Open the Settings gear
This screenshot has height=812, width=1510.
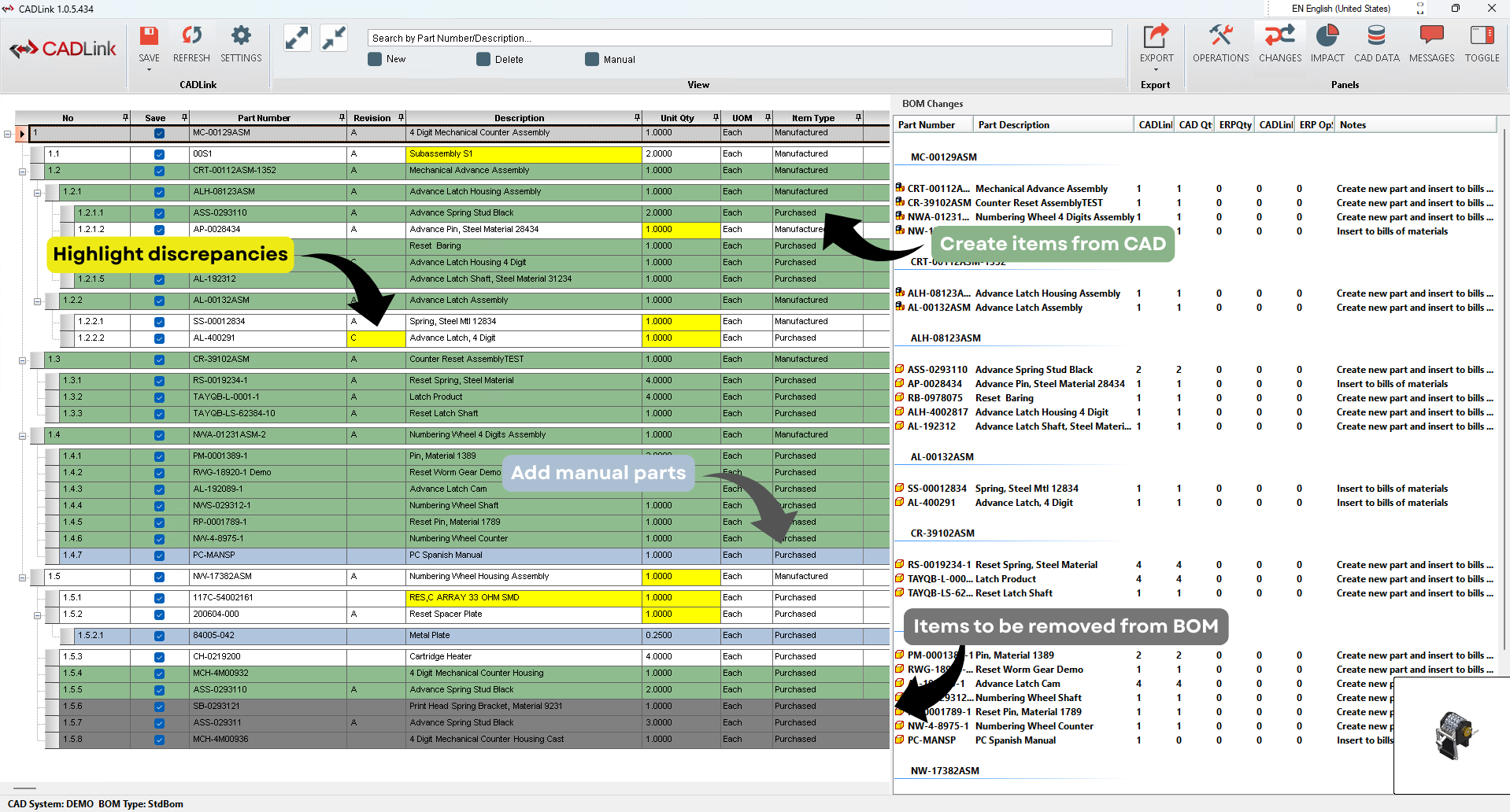click(241, 36)
